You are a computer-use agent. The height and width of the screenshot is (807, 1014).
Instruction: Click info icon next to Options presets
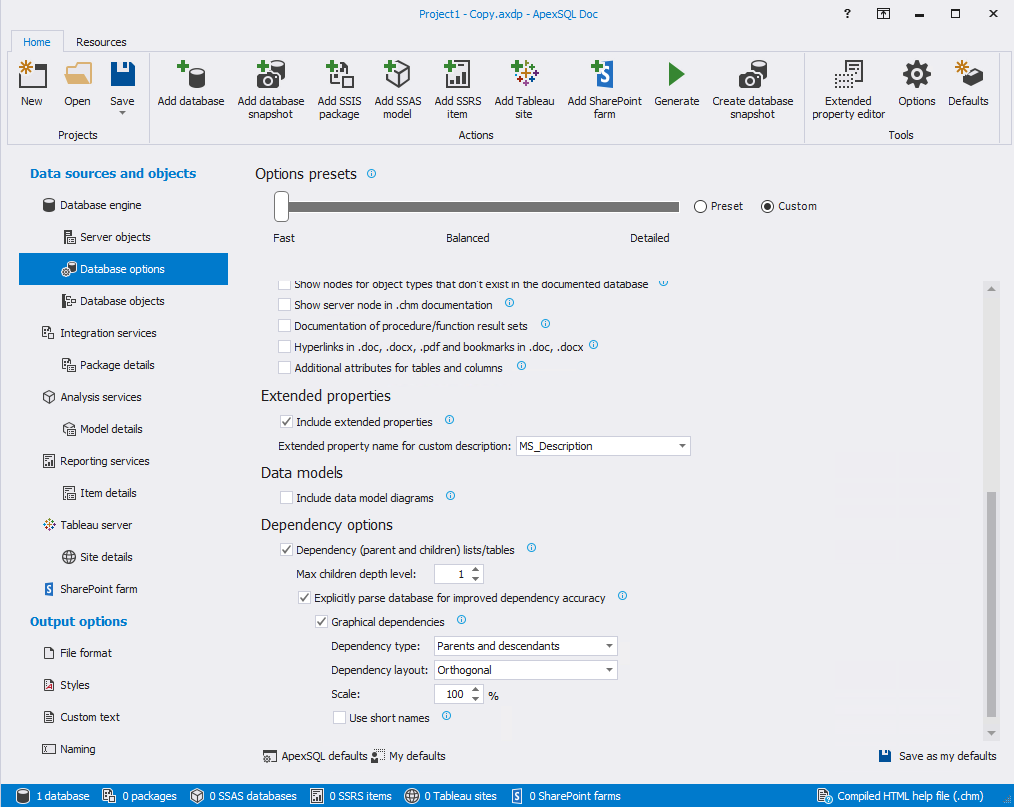[x=371, y=174]
